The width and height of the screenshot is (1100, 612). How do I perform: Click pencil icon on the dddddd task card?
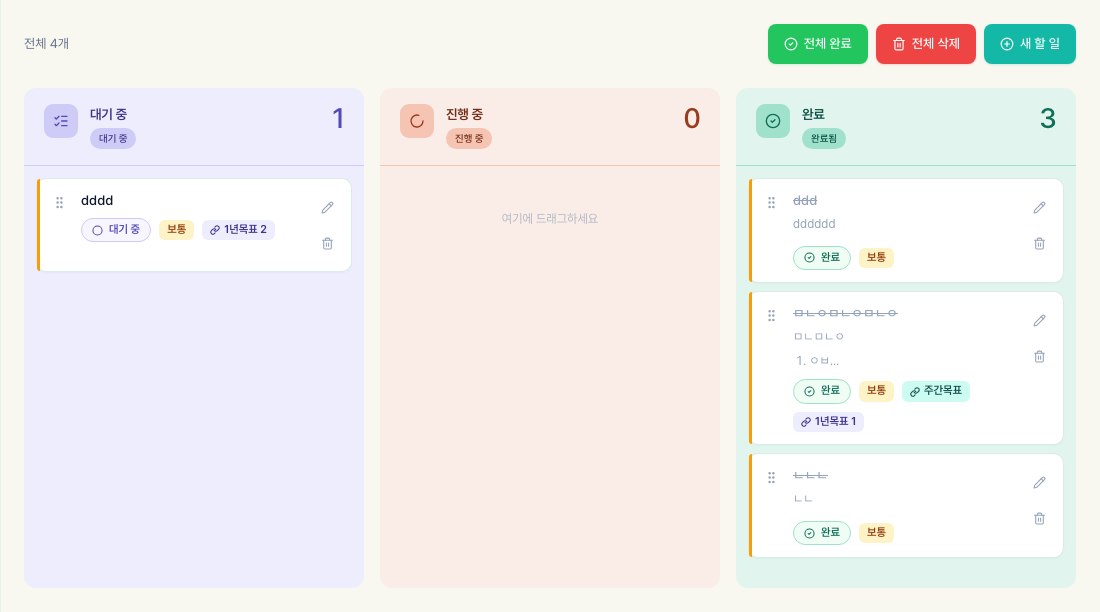pos(1040,207)
